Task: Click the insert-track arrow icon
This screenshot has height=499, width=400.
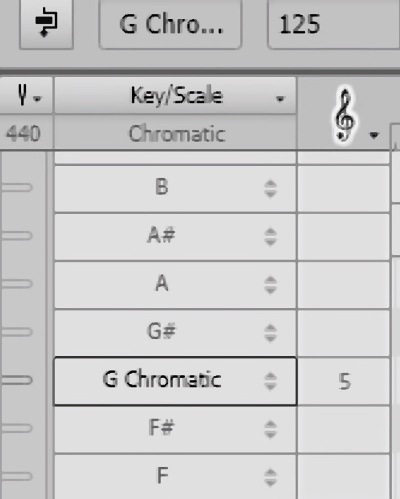Action: (46, 23)
